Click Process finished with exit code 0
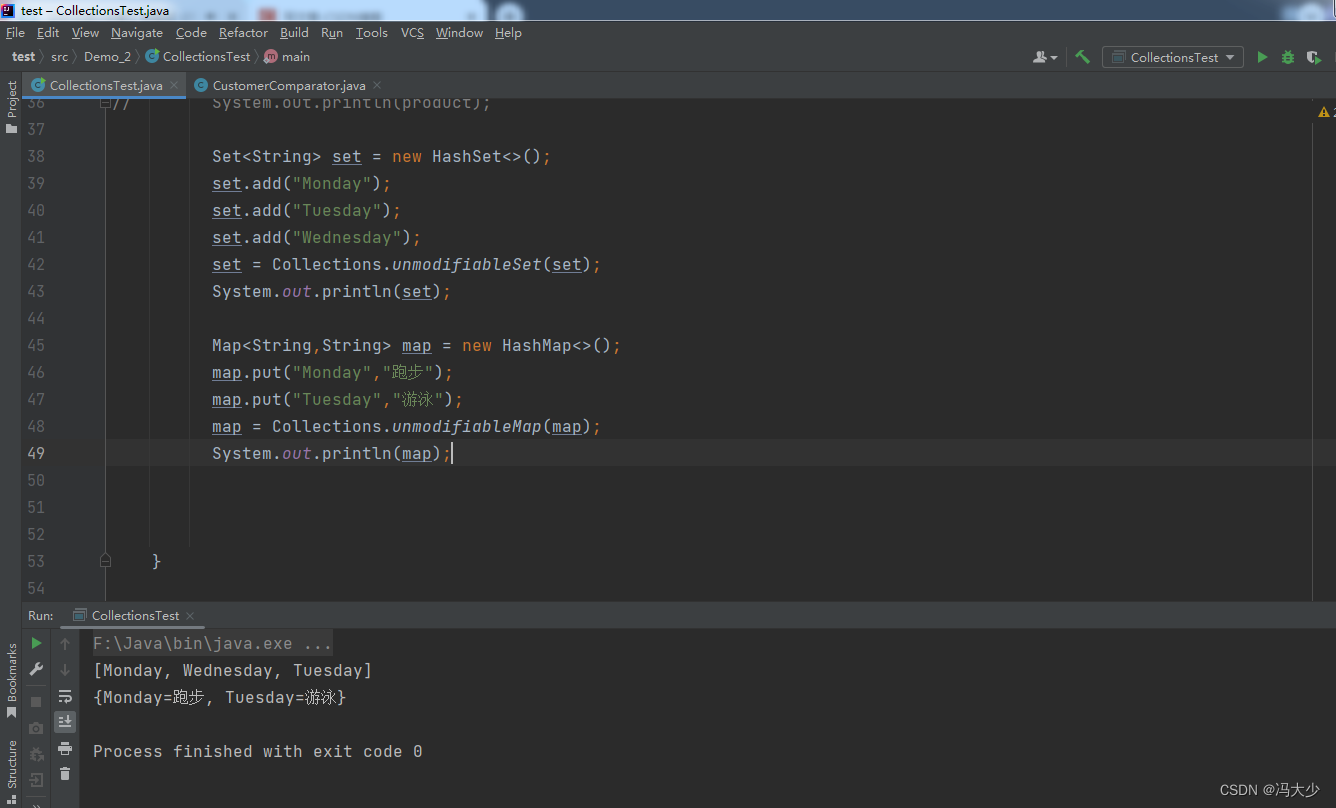This screenshot has height=808, width=1336. point(257,751)
